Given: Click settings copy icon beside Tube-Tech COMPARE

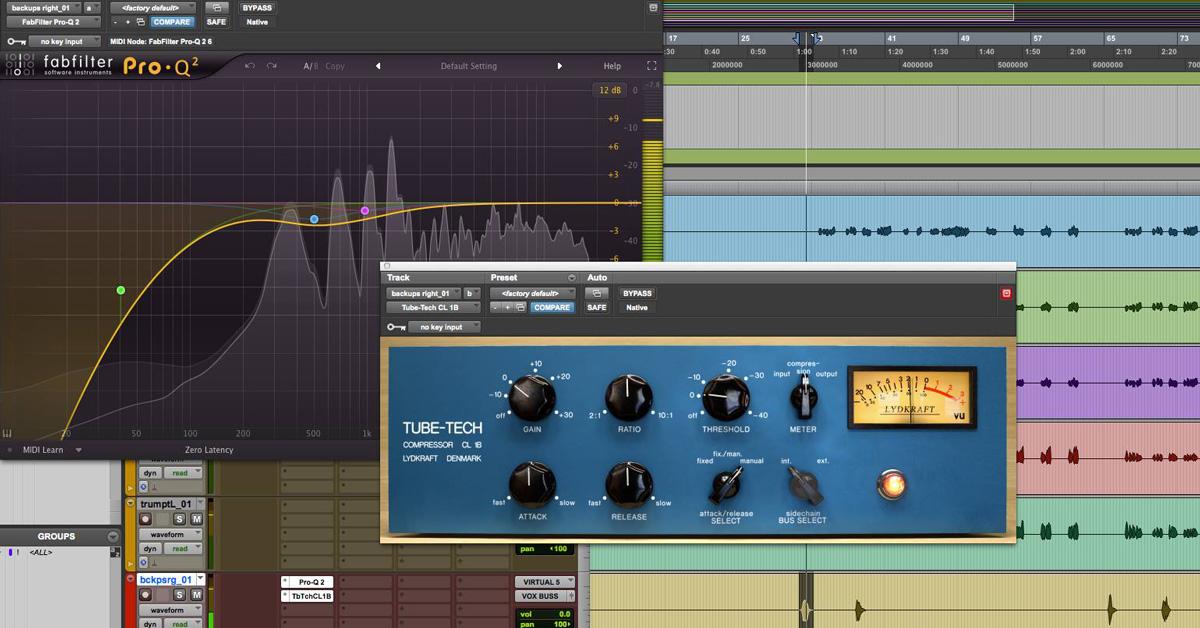Looking at the screenshot, I should pyautogui.click(x=521, y=308).
